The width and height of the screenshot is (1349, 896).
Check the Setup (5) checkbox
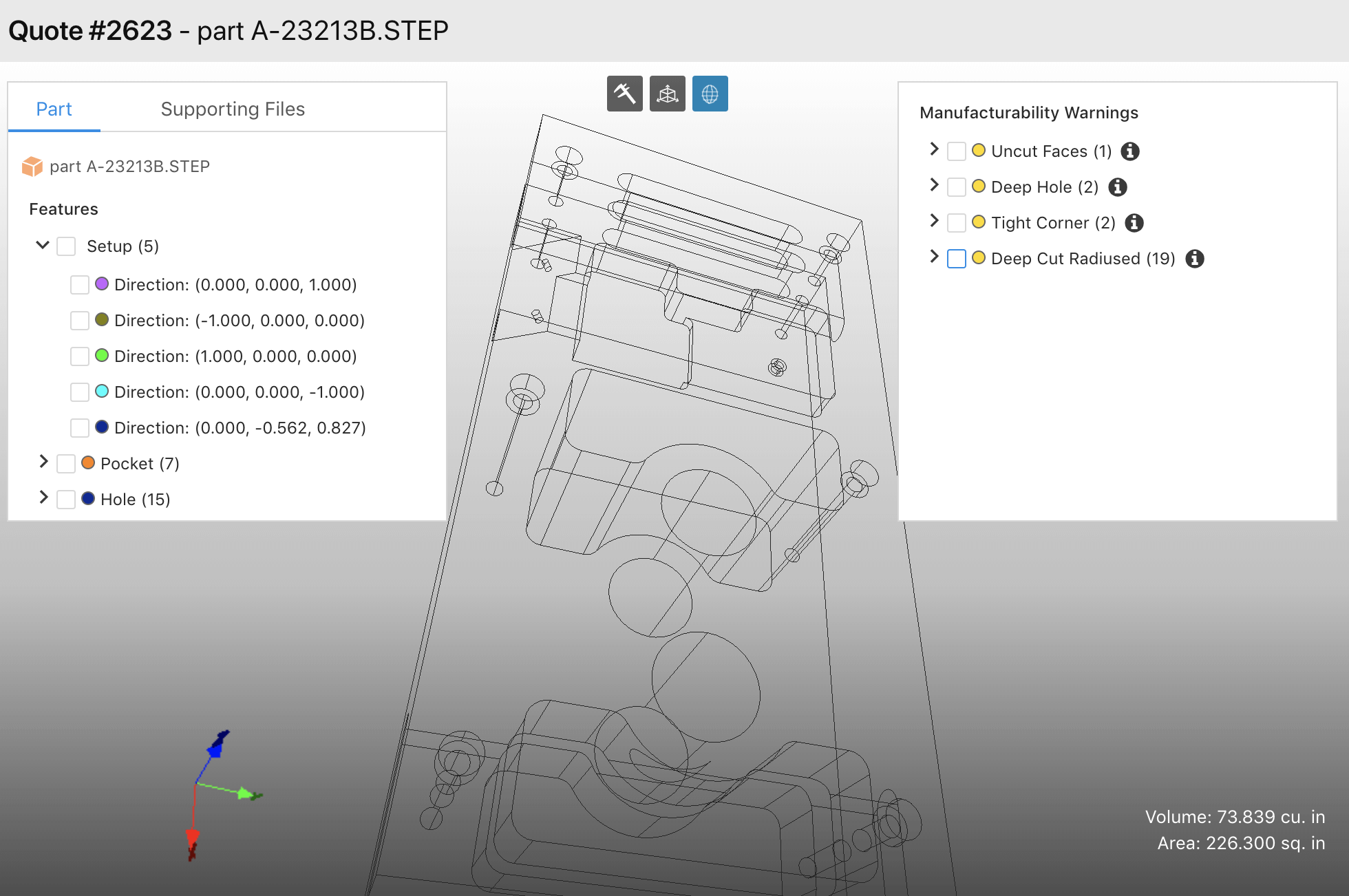pos(66,246)
